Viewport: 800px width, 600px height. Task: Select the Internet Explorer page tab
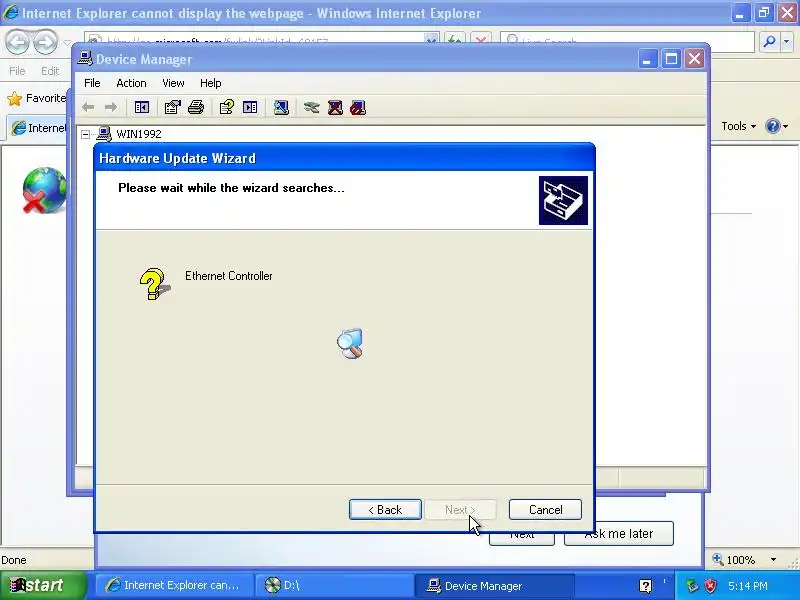click(x=37, y=128)
